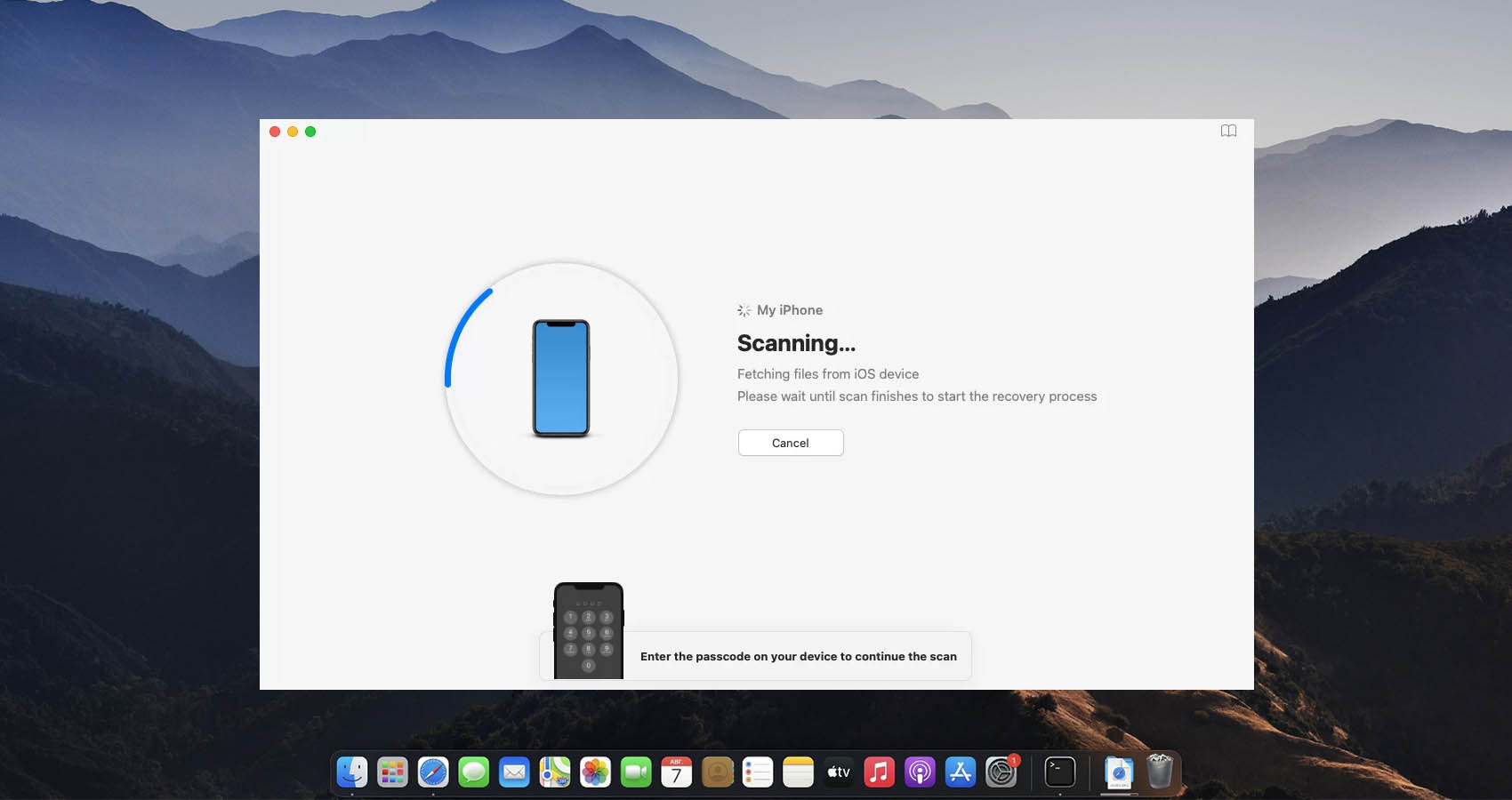Open the Music app in dock

pyautogui.click(x=879, y=772)
